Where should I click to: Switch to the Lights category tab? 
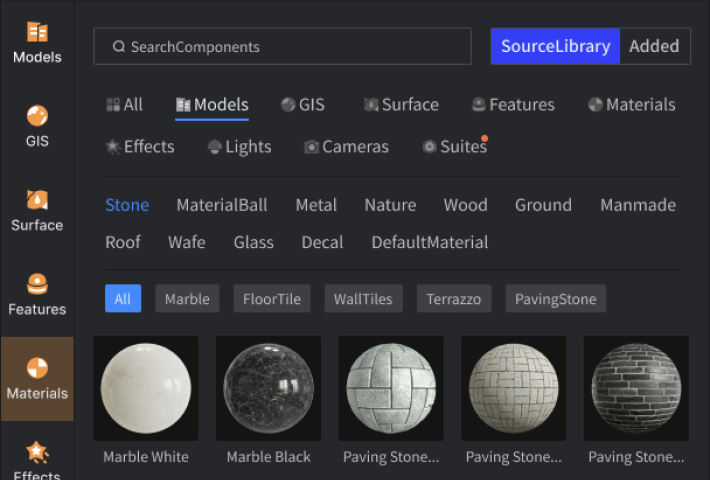(239, 147)
